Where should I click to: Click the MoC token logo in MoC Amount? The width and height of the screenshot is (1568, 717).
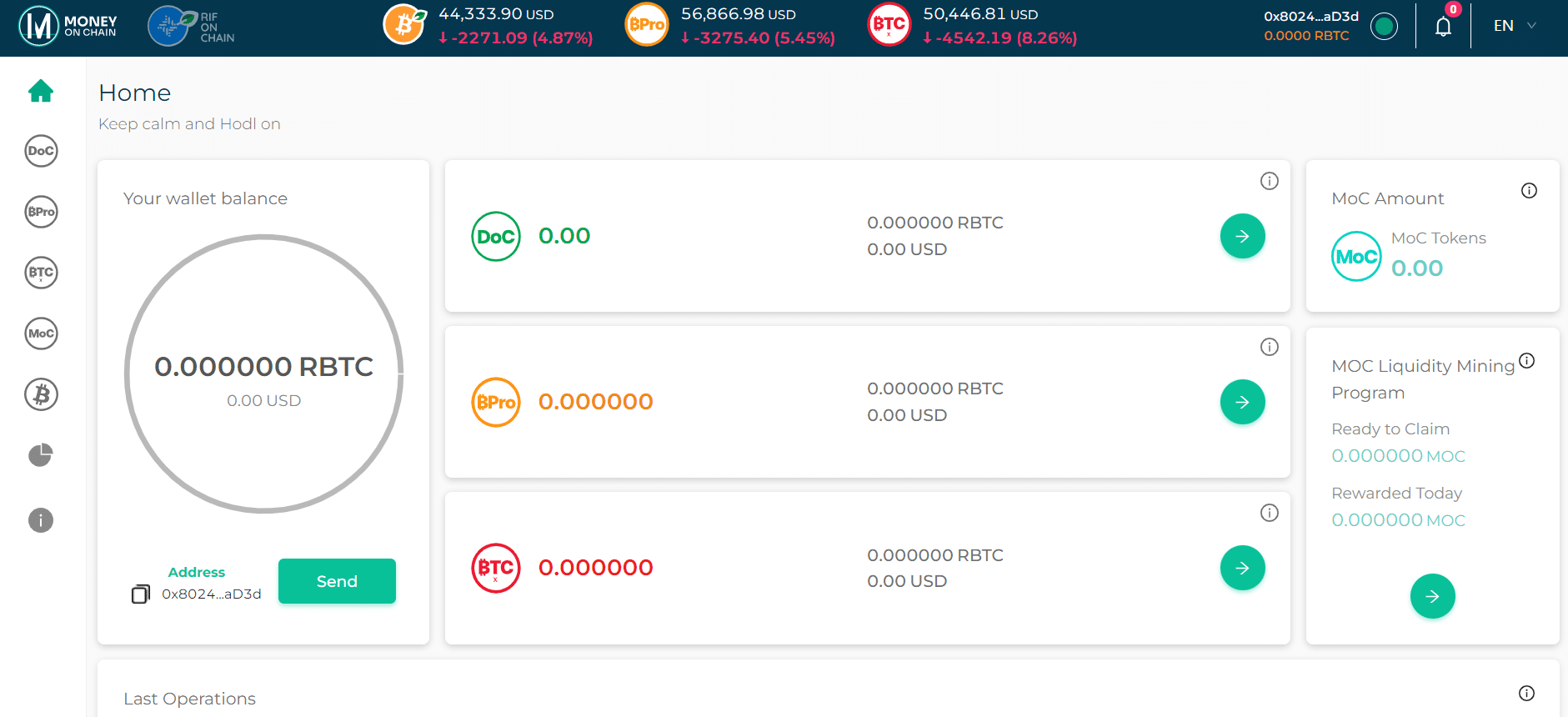click(x=1356, y=257)
